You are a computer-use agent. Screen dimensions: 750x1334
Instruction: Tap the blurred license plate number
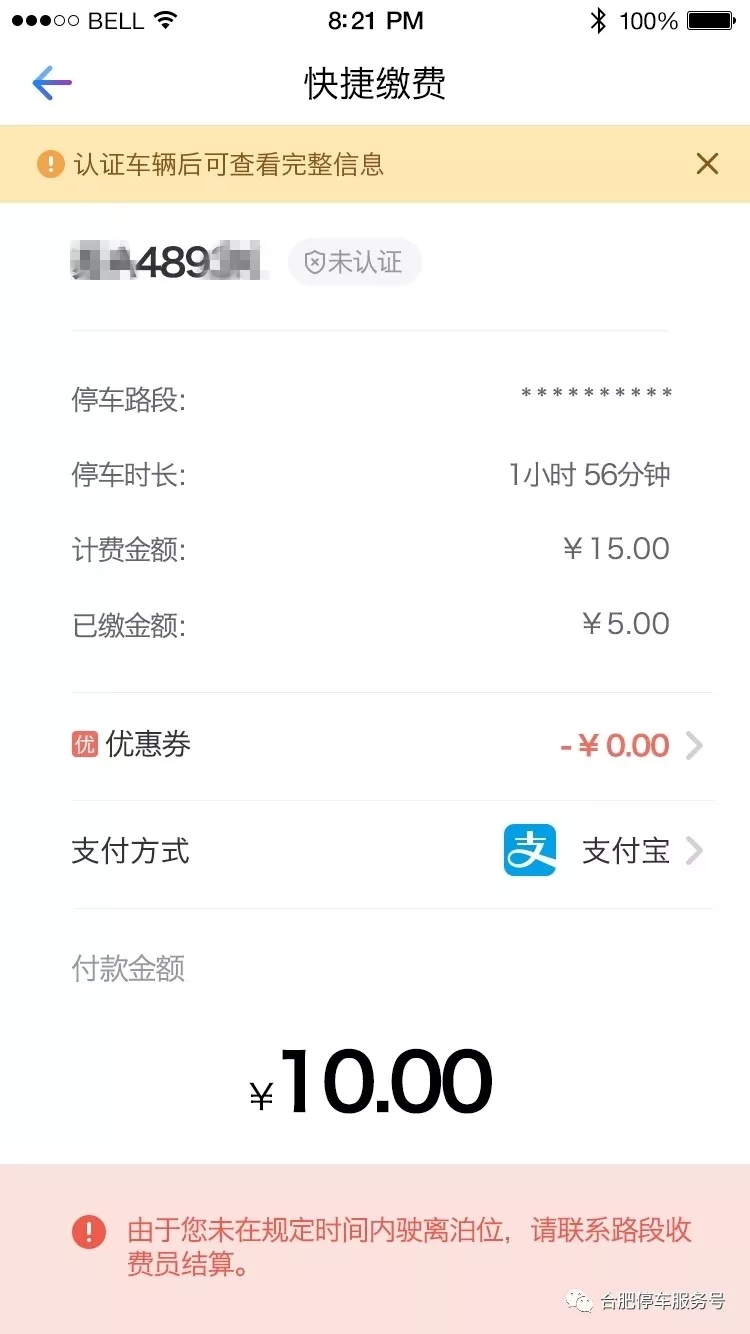[170, 263]
